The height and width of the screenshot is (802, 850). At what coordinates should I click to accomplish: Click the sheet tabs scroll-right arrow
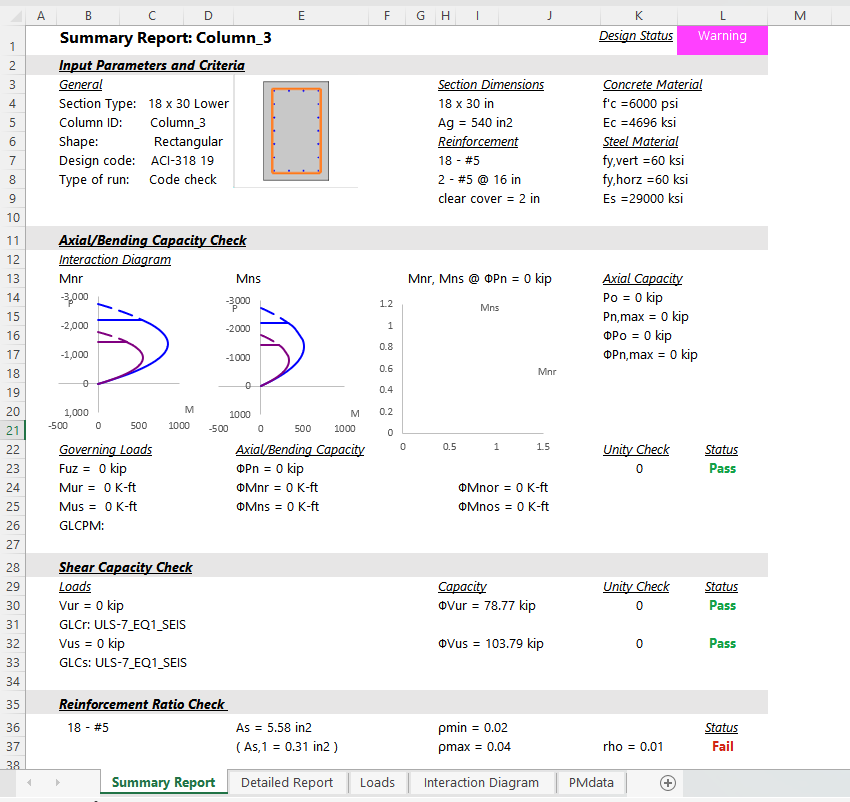pos(58,783)
